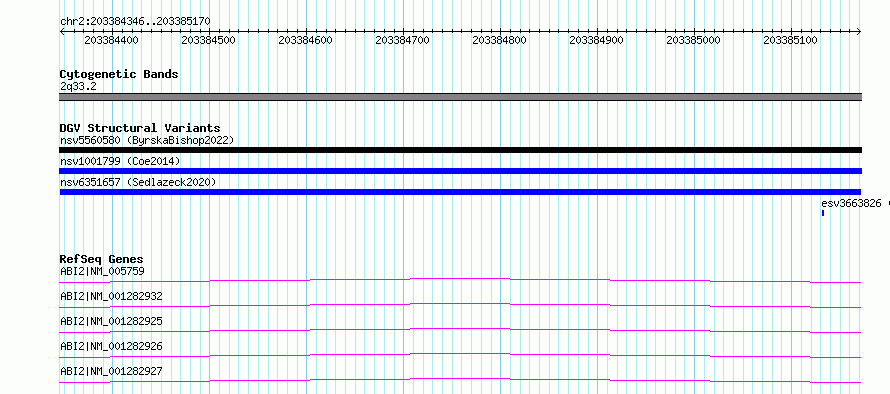
Task: Open ABI2|NM_001282926 transcript label
Action: click(x=111, y=346)
